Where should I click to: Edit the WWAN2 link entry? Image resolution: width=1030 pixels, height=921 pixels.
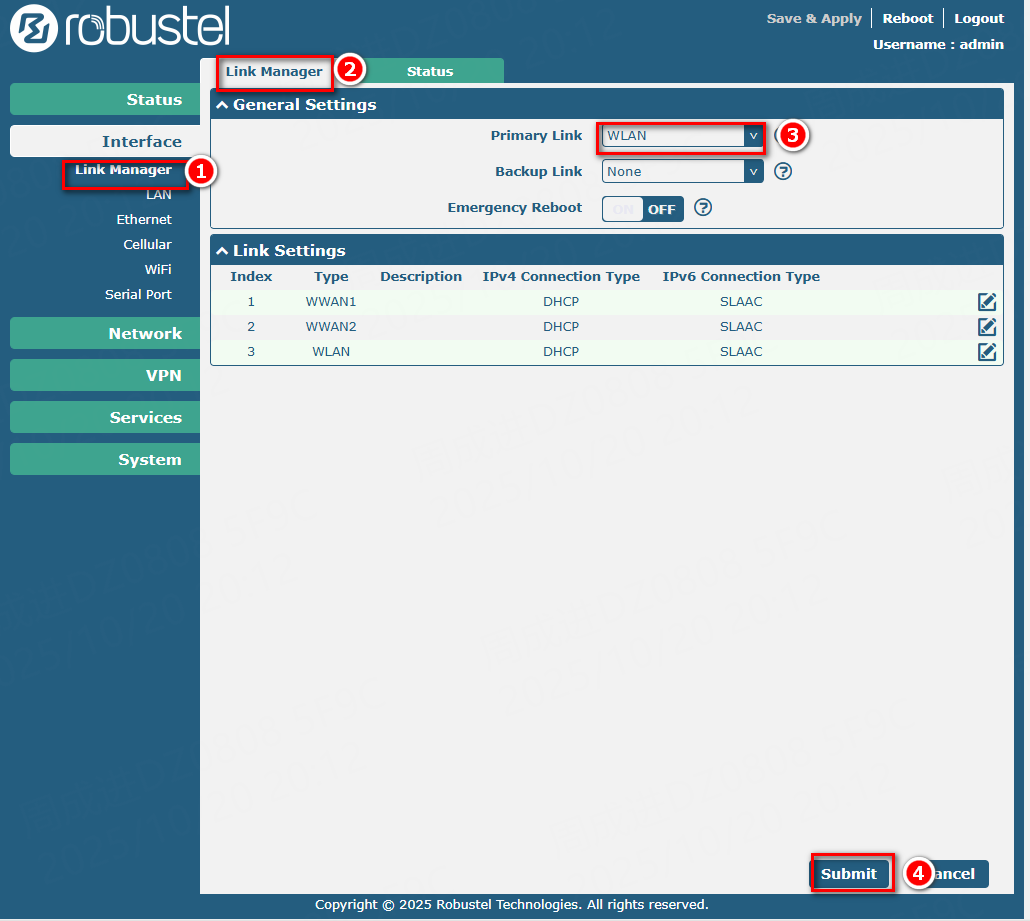coord(986,327)
